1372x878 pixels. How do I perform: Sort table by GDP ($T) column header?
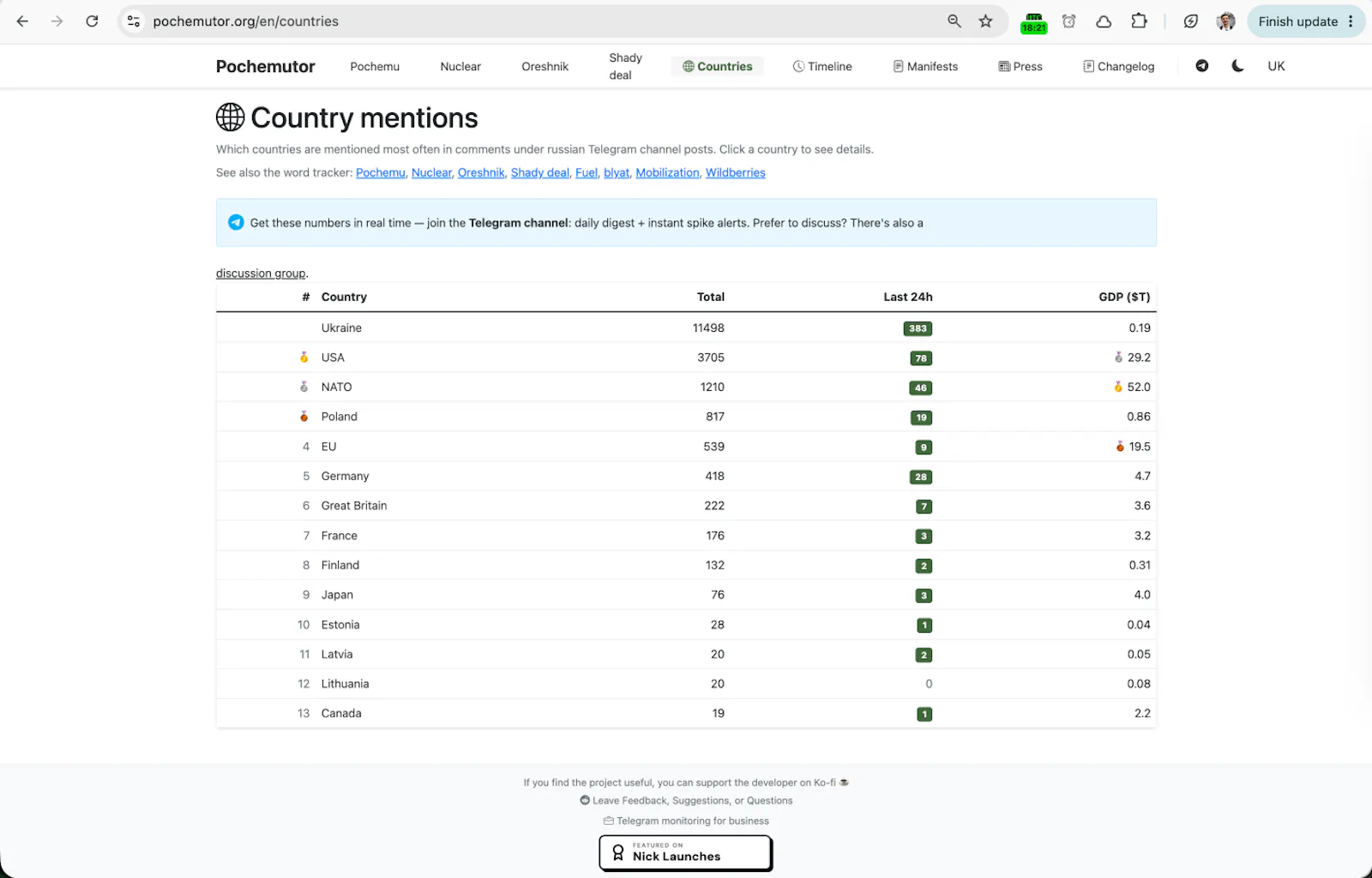[x=1124, y=297]
